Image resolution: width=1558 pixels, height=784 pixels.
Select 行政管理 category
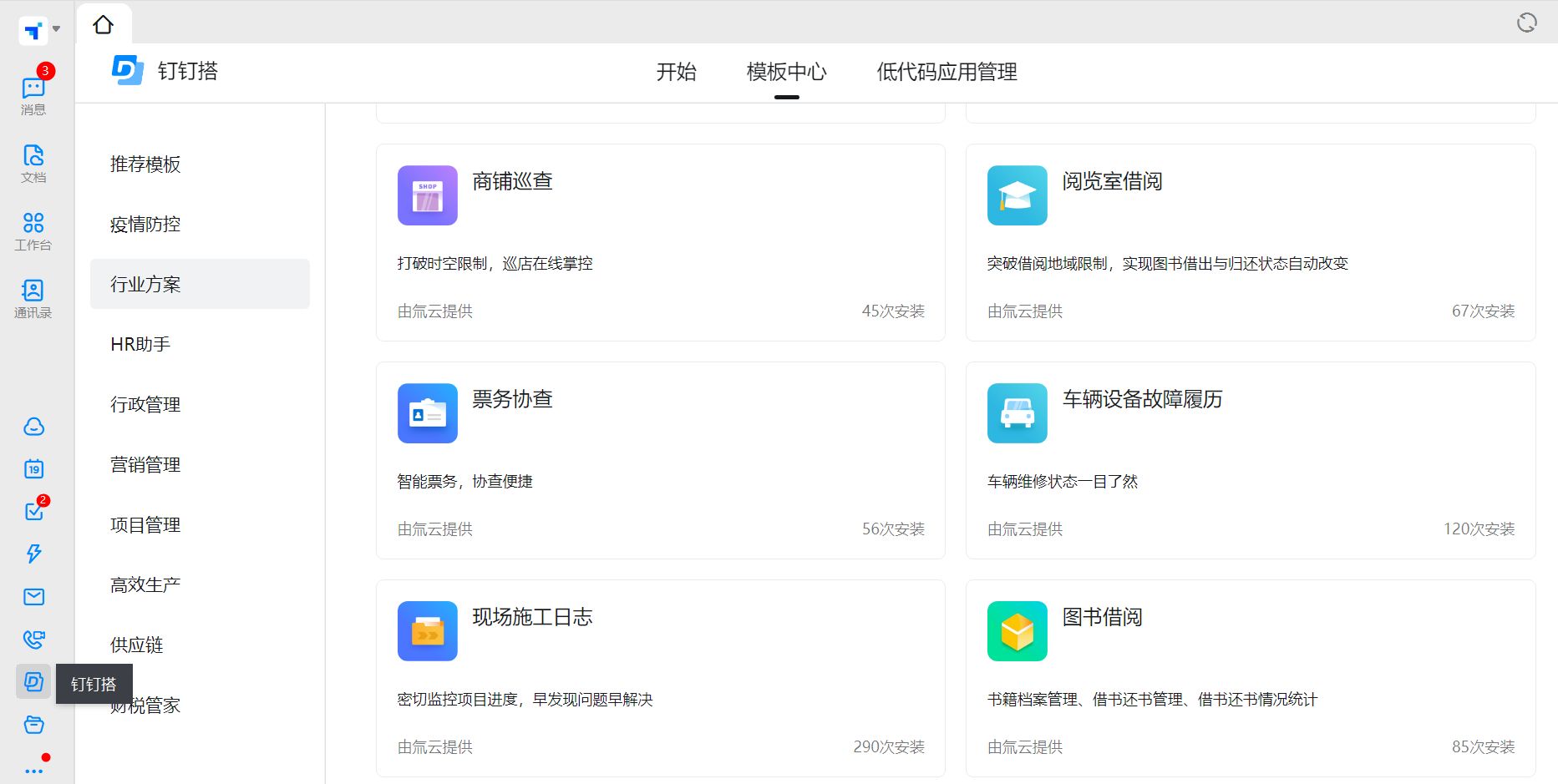click(x=200, y=404)
